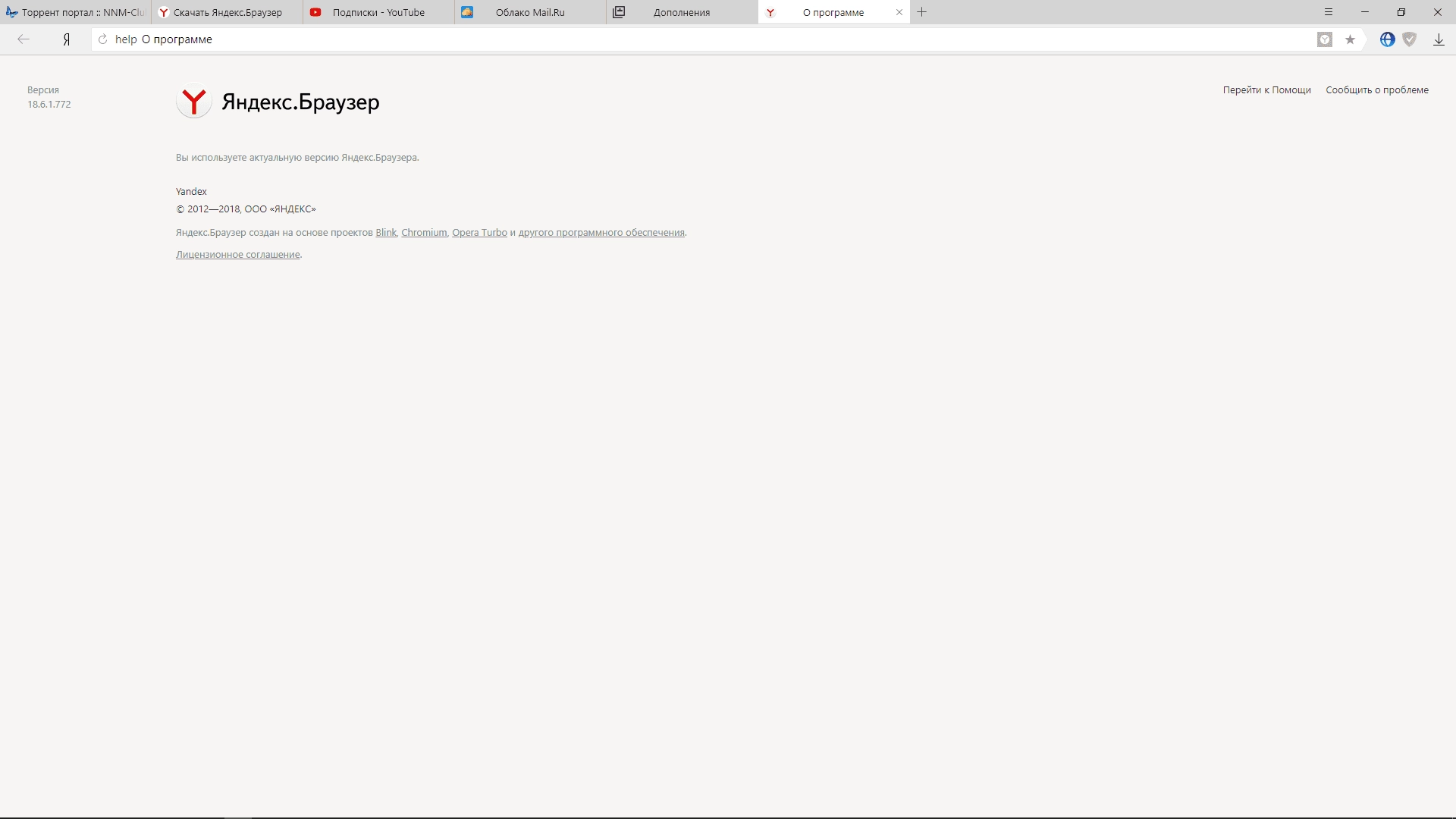Click the copyright 2012—2018 ООО «ЯНДЕКС» text
Viewport: 1456px width, 819px height.
(246, 209)
